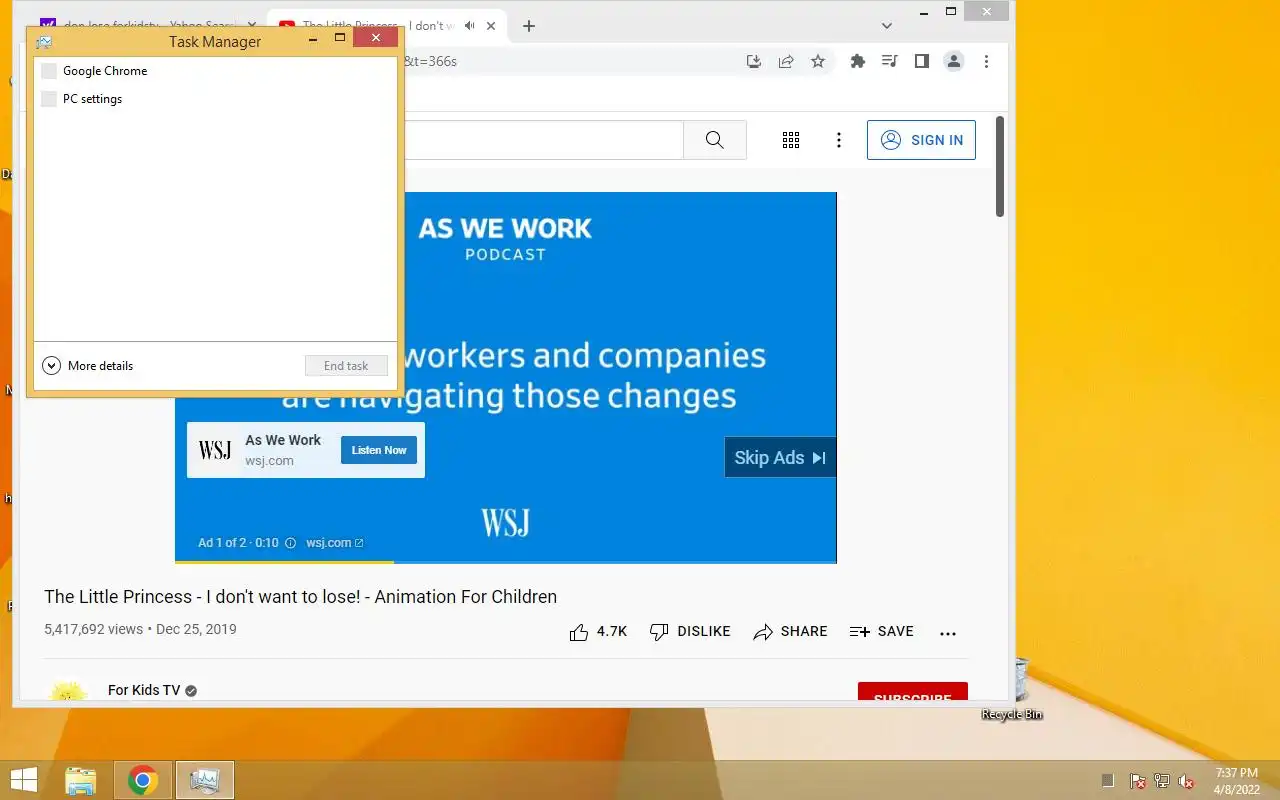Mute the YouTube tab audio icon
This screenshot has width=1280, height=800.
[469, 26]
